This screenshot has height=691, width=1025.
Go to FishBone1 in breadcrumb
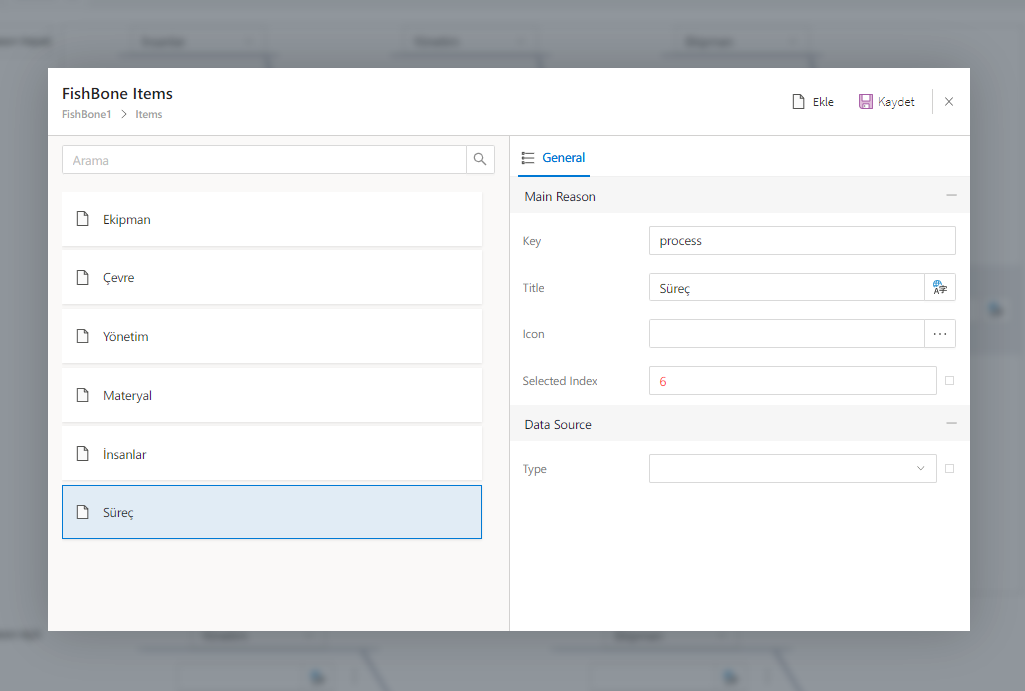[86, 115]
